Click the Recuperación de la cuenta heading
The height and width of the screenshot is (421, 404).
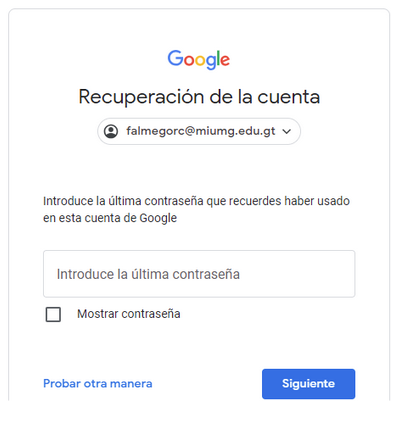pyautogui.click(x=199, y=97)
